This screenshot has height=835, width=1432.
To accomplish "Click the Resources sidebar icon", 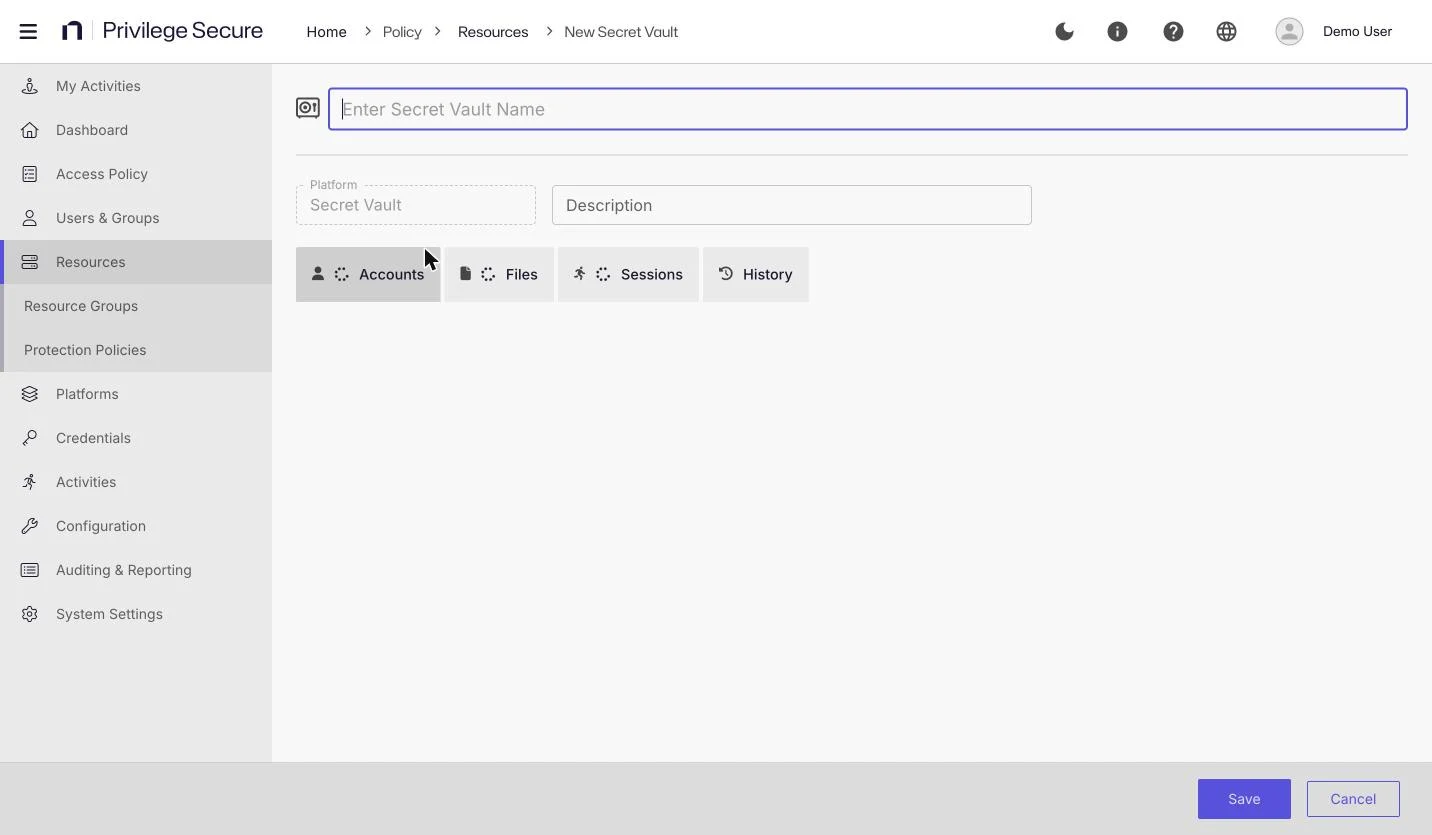I will point(30,262).
